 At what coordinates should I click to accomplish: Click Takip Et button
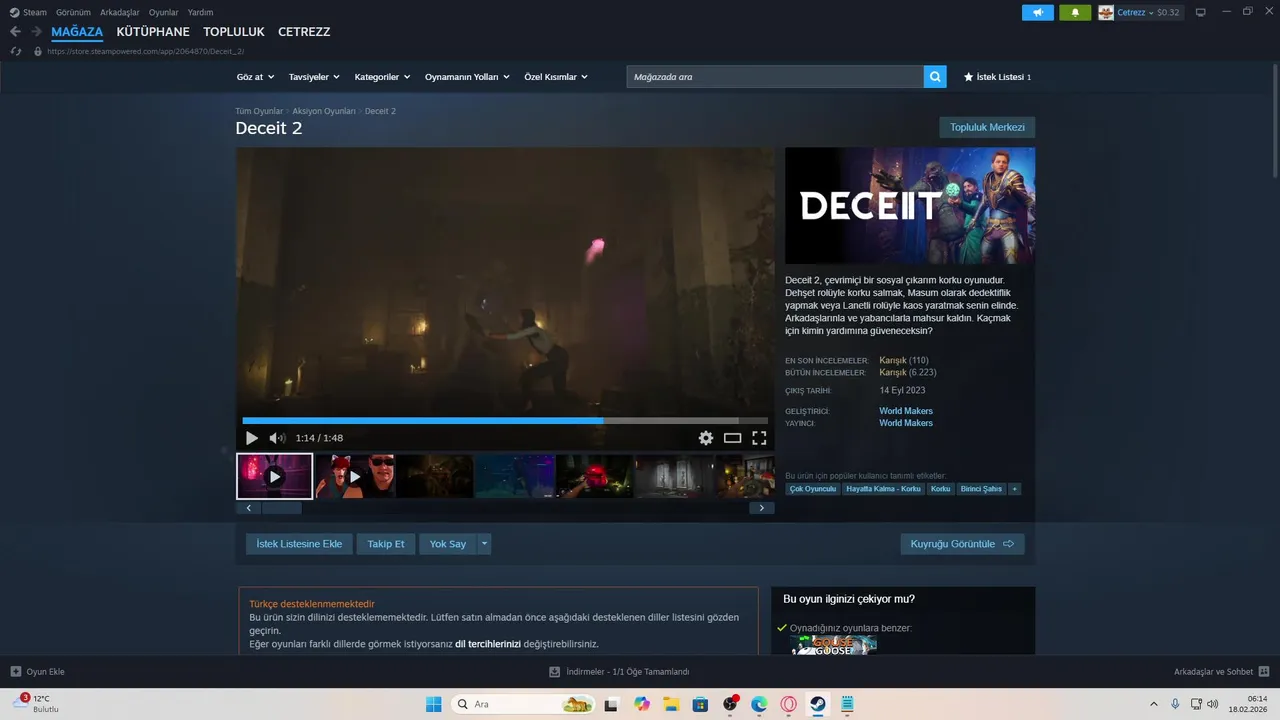(x=386, y=544)
